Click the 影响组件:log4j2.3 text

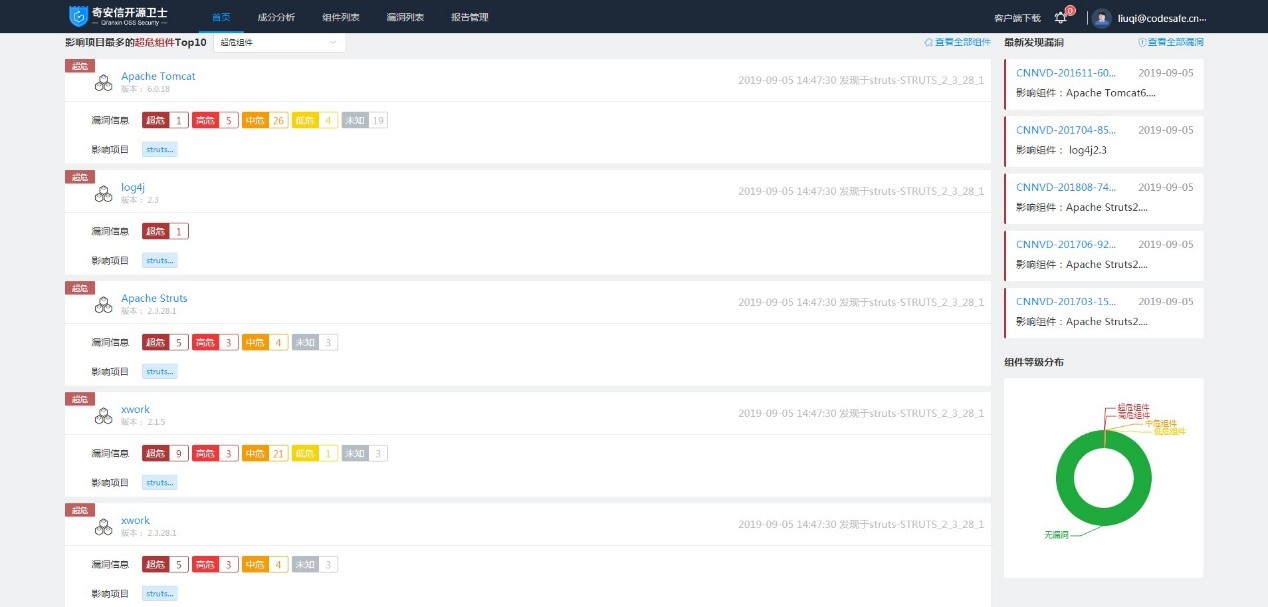coord(1061,150)
